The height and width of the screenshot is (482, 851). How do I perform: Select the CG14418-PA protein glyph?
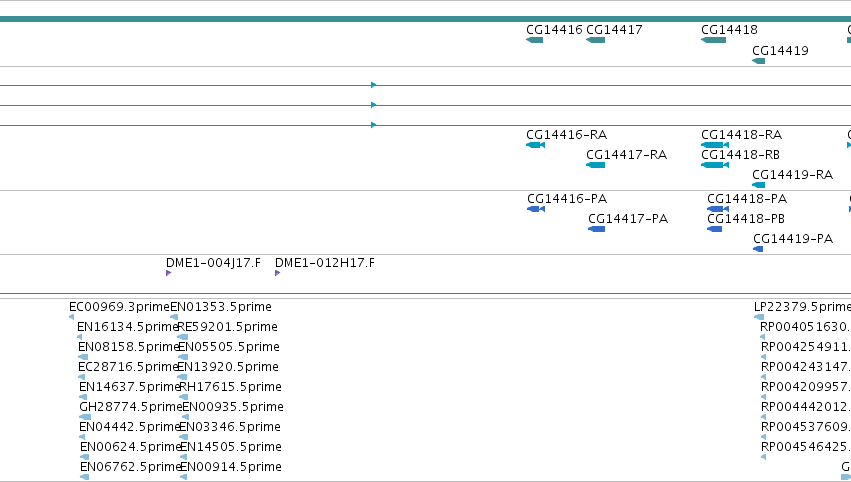(x=718, y=209)
